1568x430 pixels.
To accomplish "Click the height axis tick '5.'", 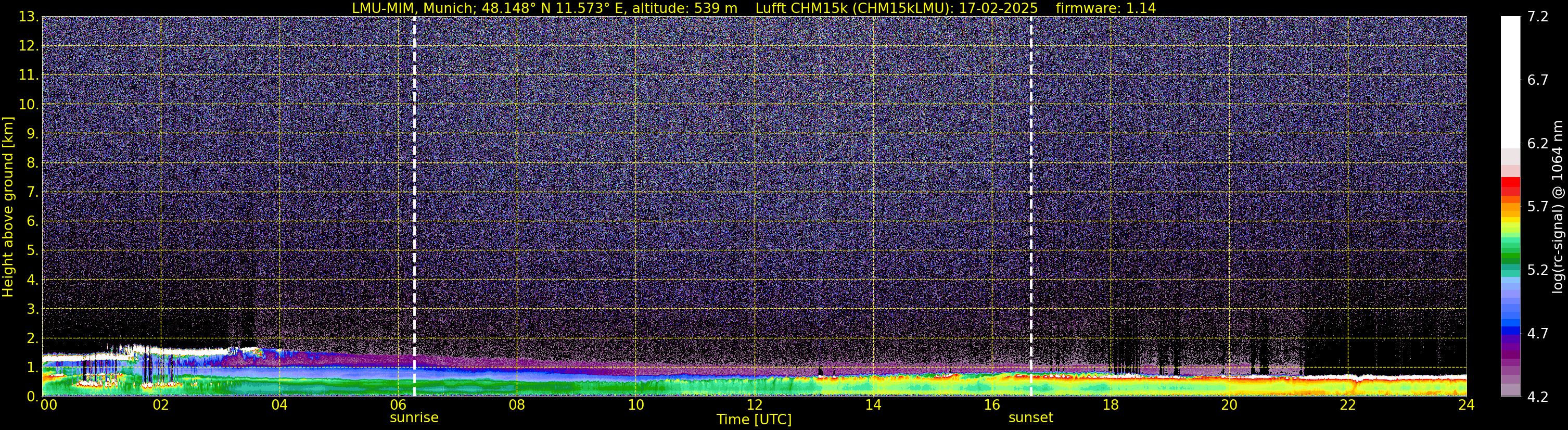I will (x=33, y=251).
